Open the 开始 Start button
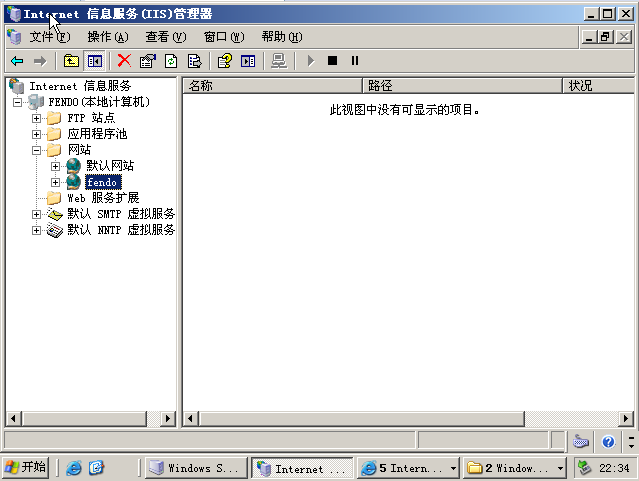Viewport: 639px width, 481px height. click(x=25, y=467)
